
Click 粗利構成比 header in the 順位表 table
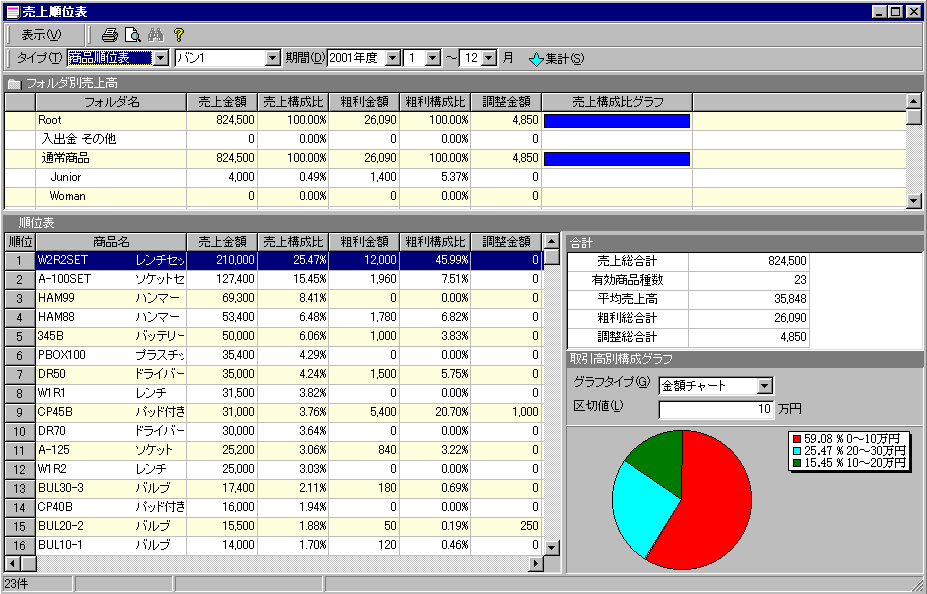click(435, 242)
